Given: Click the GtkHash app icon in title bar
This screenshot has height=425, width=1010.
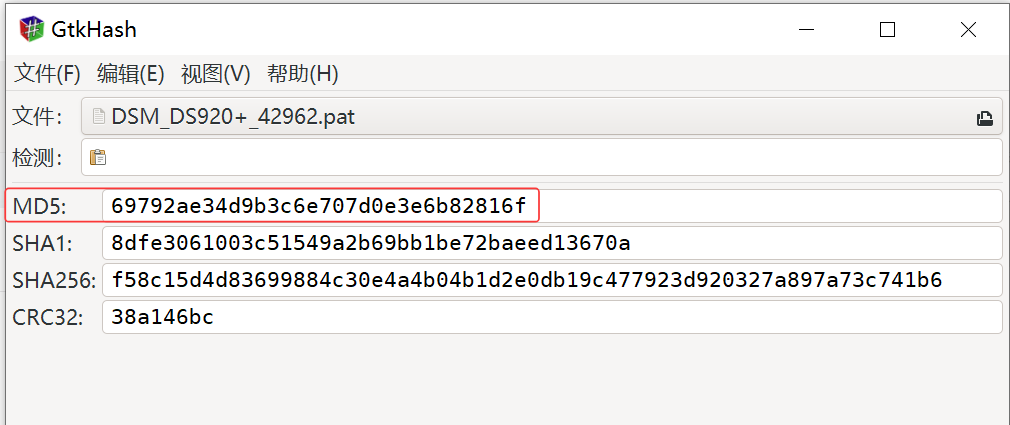Looking at the screenshot, I should pyautogui.click(x=32, y=29).
